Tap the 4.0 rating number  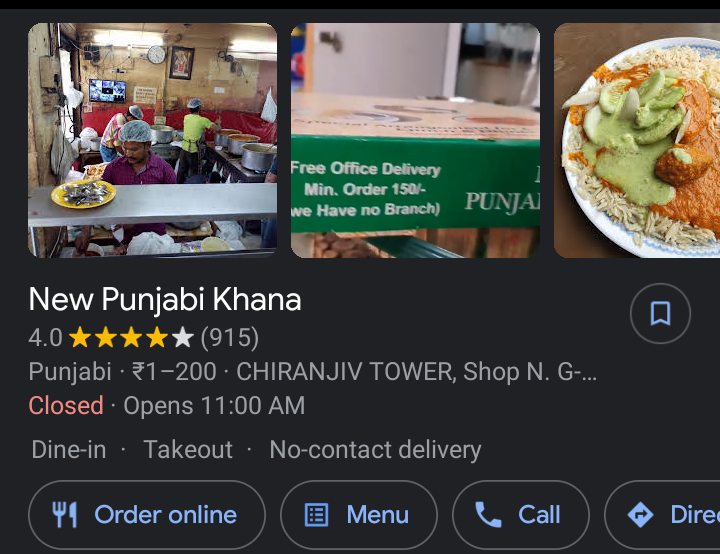point(45,338)
